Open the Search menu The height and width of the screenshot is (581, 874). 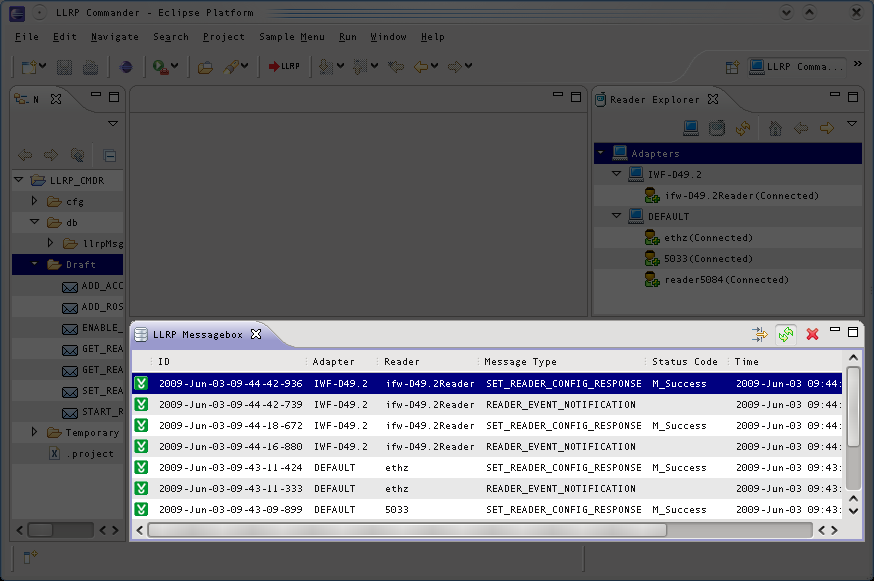171,37
